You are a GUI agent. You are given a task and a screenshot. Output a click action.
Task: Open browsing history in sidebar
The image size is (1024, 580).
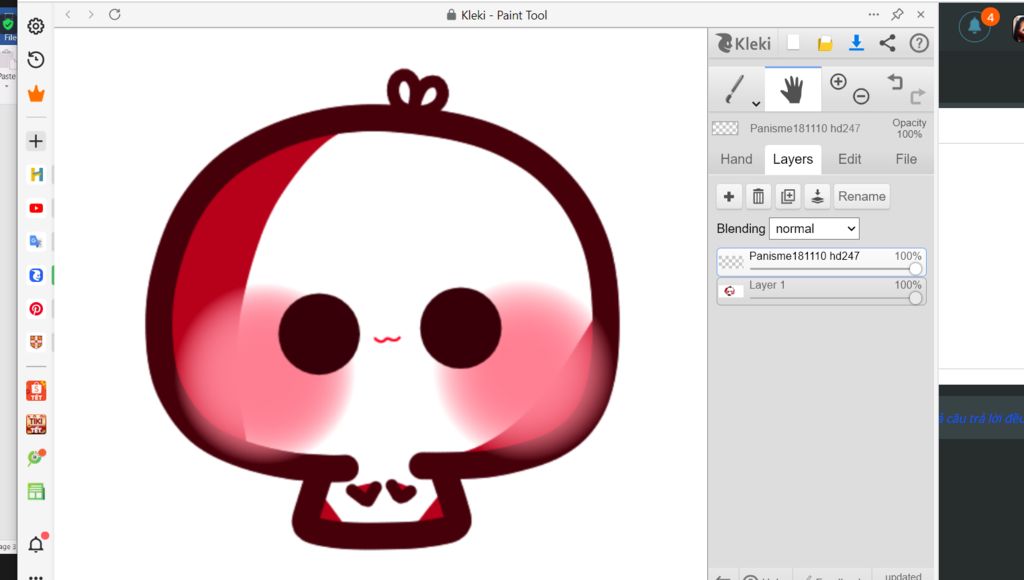(x=36, y=60)
